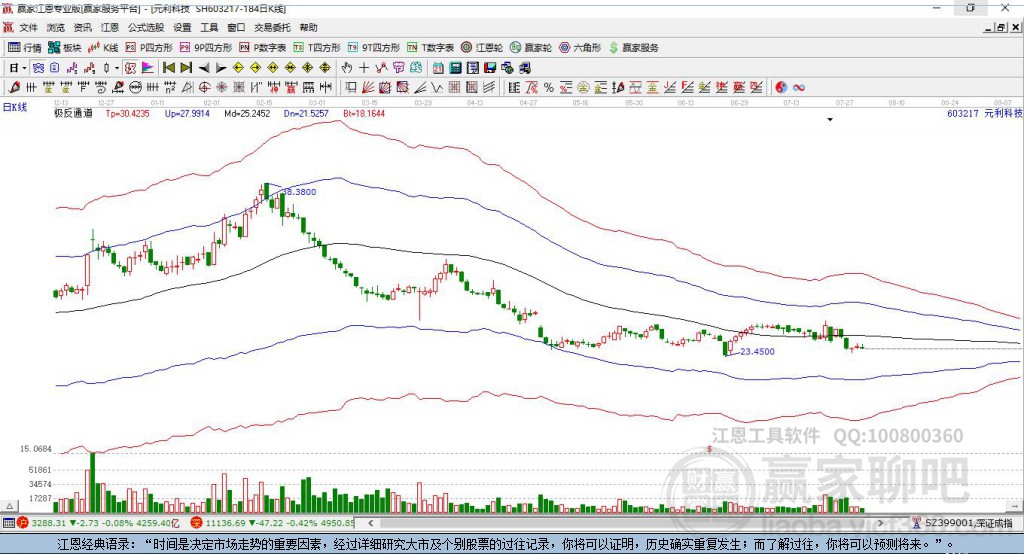Open the 板块 sector view
The height and width of the screenshot is (554, 1024).
64,48
